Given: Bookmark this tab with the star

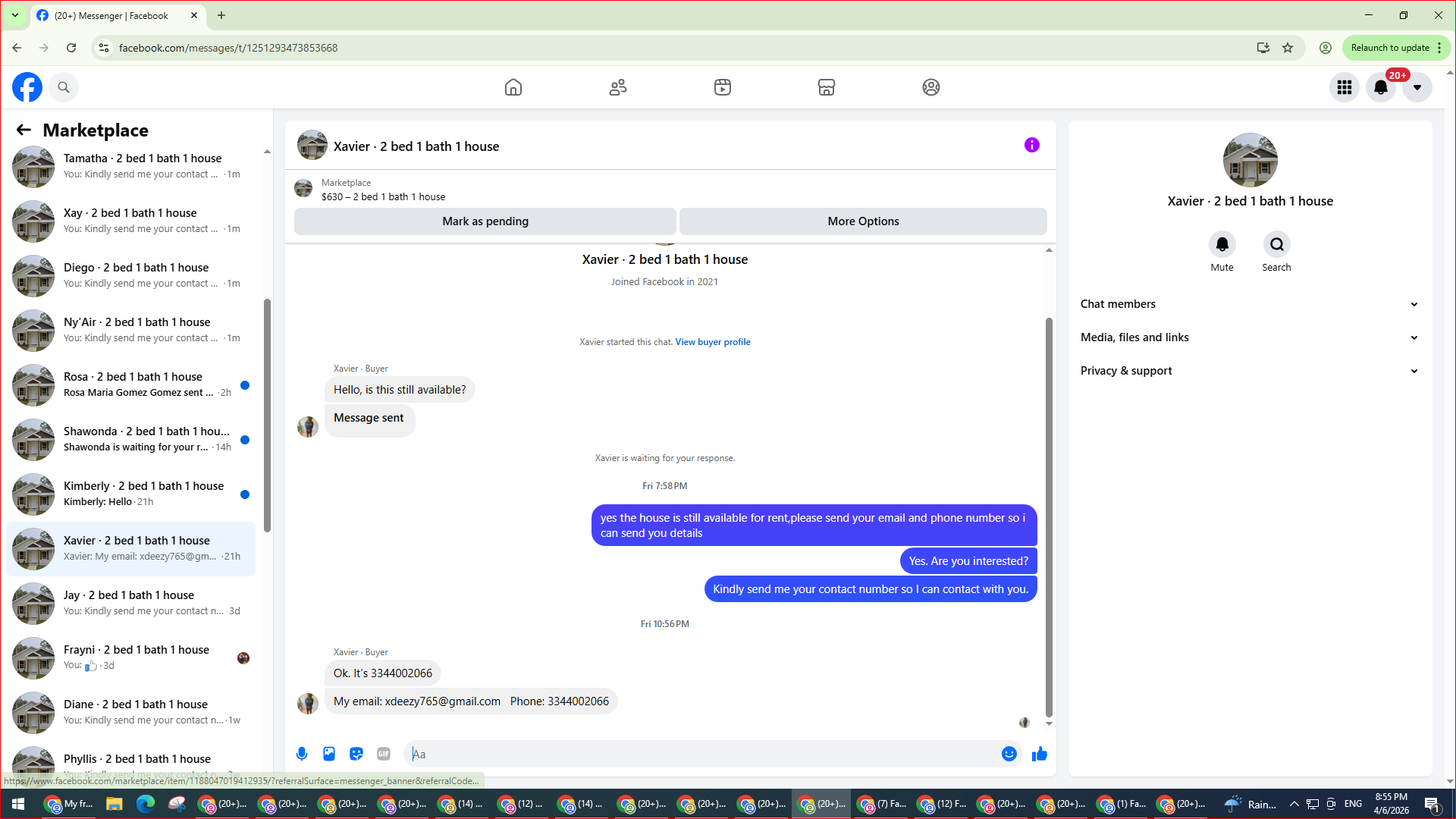Looking at the screenshot, I should click(x=1288, y=48).
